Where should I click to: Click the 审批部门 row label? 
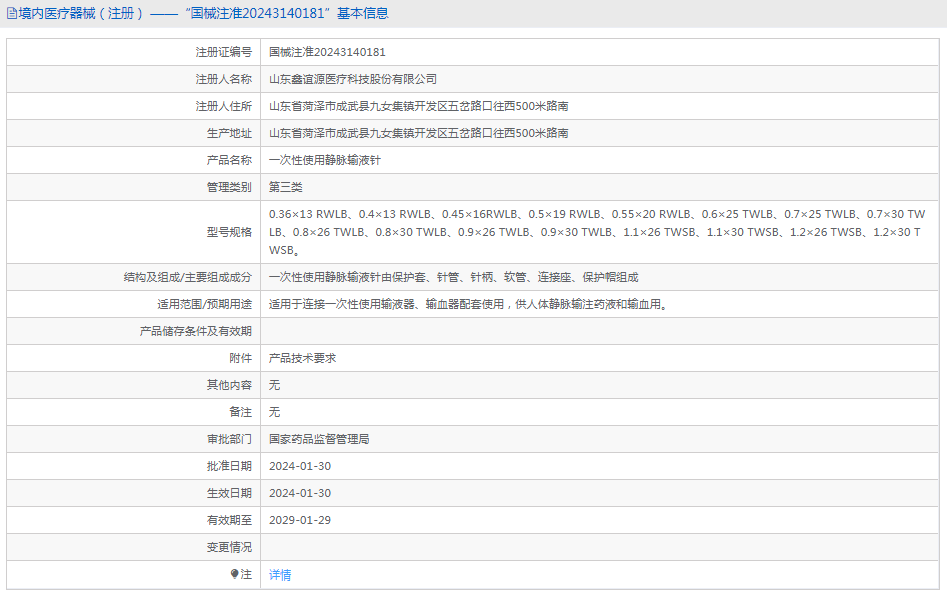229,439
